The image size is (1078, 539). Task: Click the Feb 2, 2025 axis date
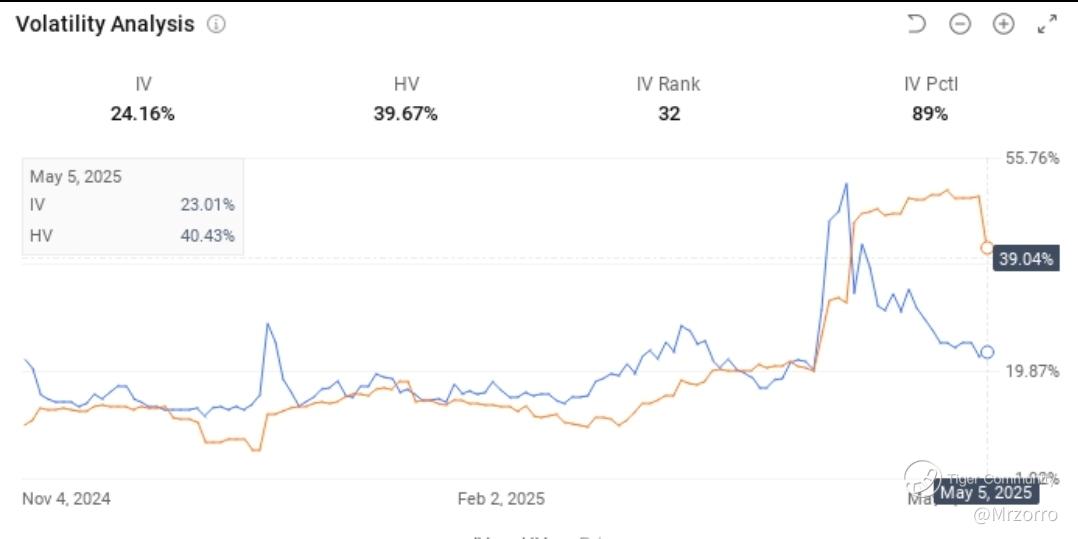(501, 498)
